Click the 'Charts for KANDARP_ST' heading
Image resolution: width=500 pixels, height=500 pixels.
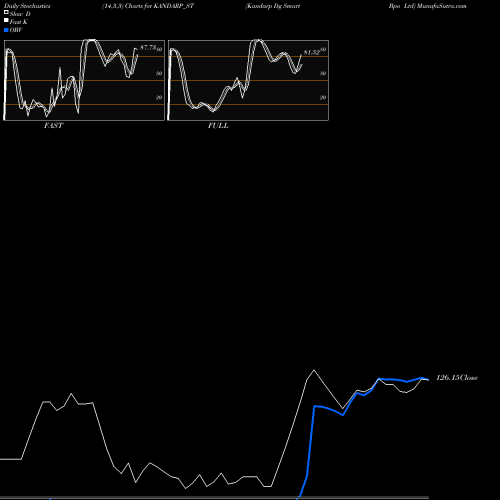pos(159,6)
